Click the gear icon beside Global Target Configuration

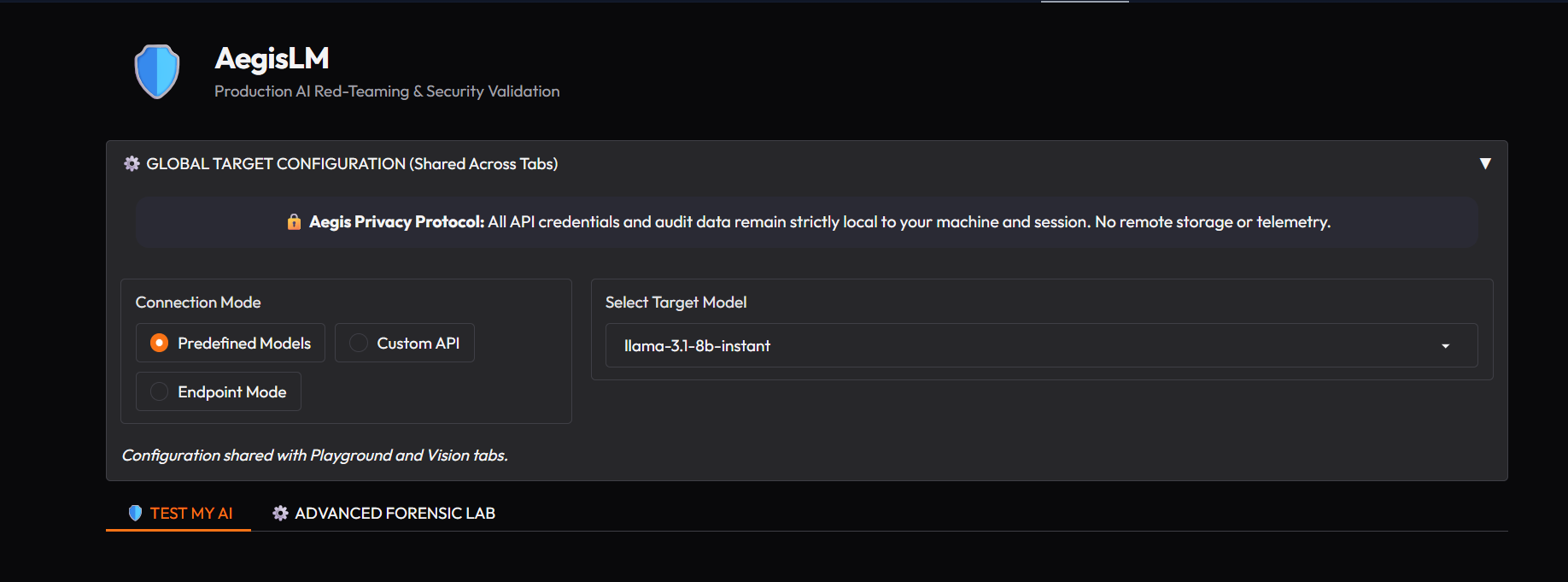pyautogui.click(x=132, y=163)
